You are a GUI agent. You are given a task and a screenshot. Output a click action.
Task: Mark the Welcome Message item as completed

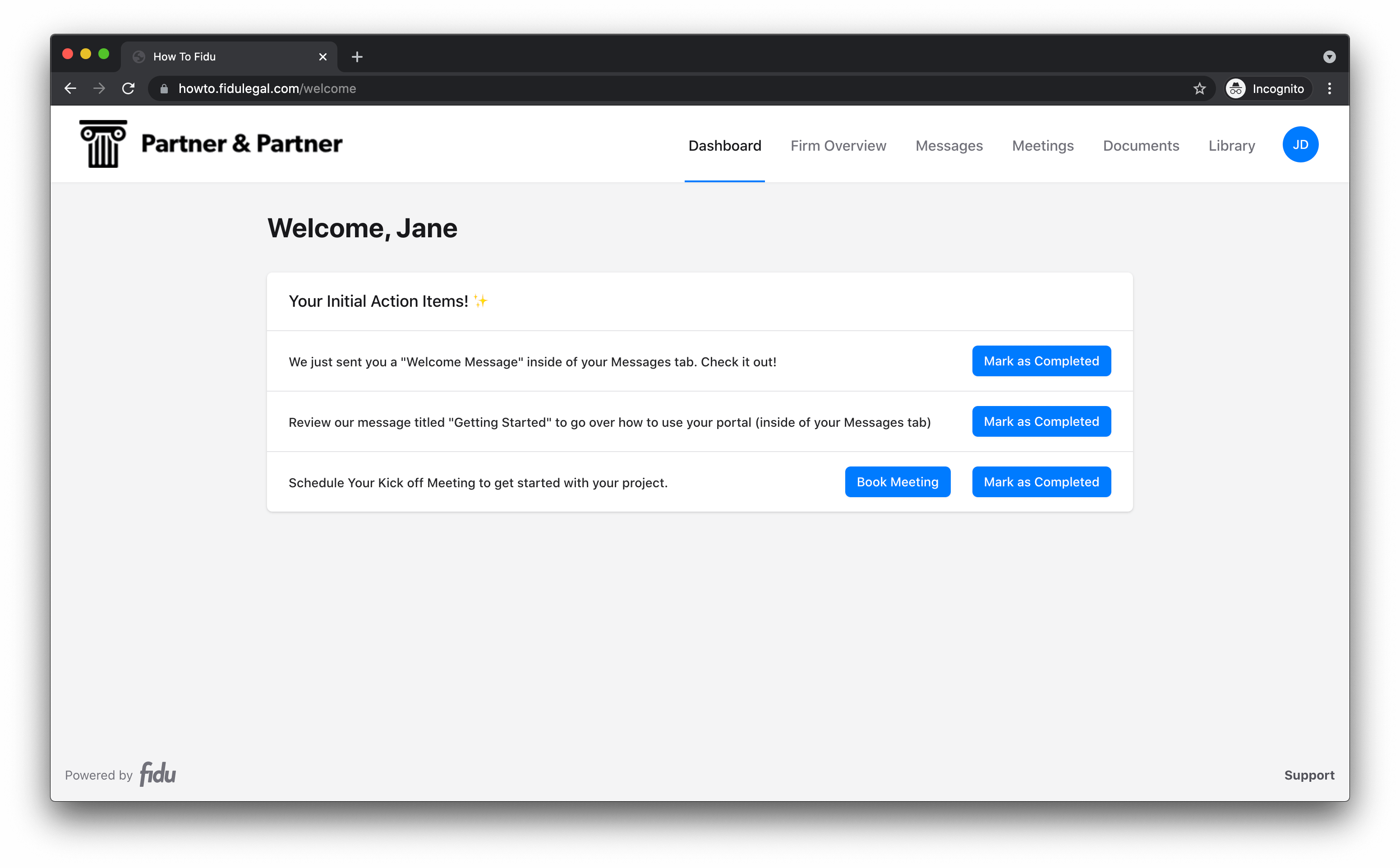(1041, 361)
